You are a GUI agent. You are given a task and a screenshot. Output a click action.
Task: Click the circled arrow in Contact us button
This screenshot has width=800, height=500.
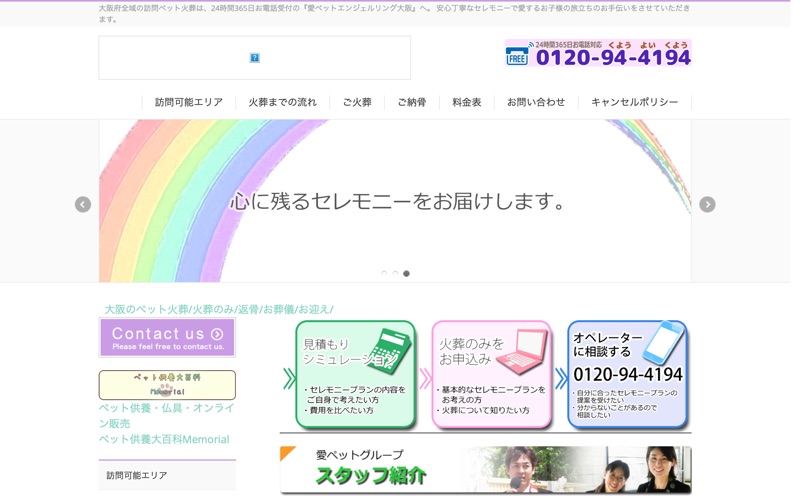(x=217, y=334)
